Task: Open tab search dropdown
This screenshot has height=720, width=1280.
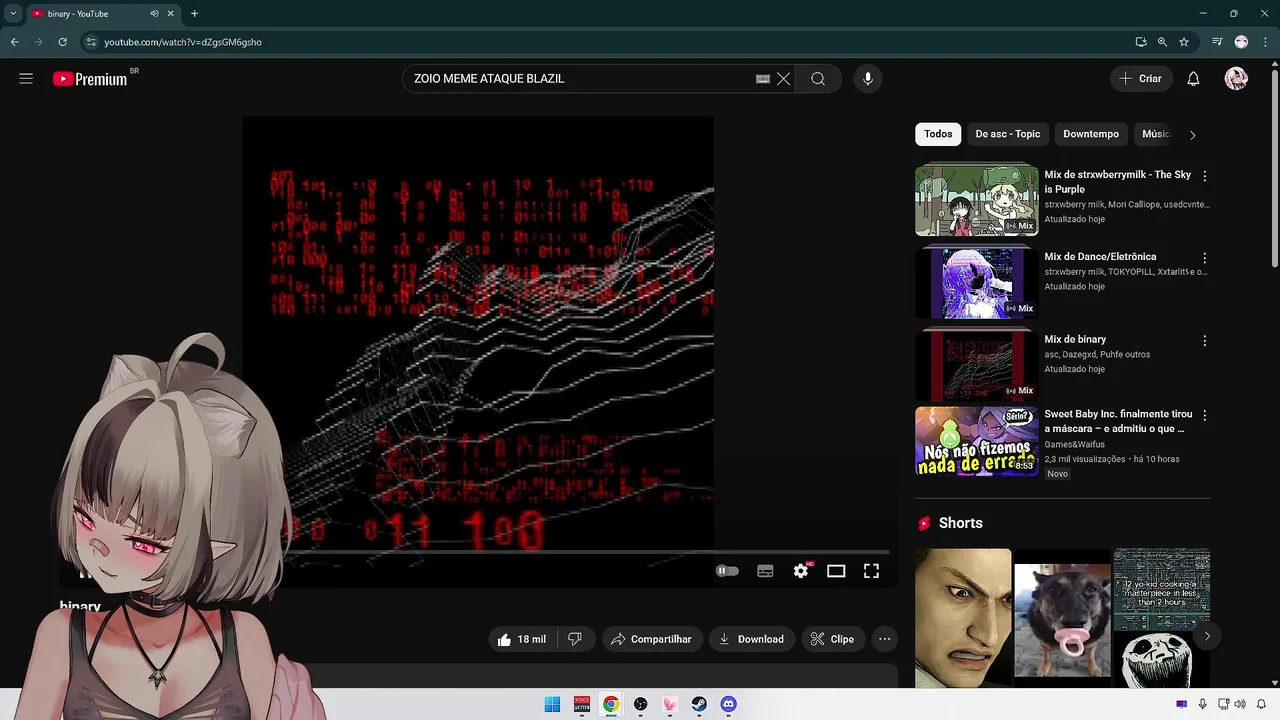Action: point(13,14)
